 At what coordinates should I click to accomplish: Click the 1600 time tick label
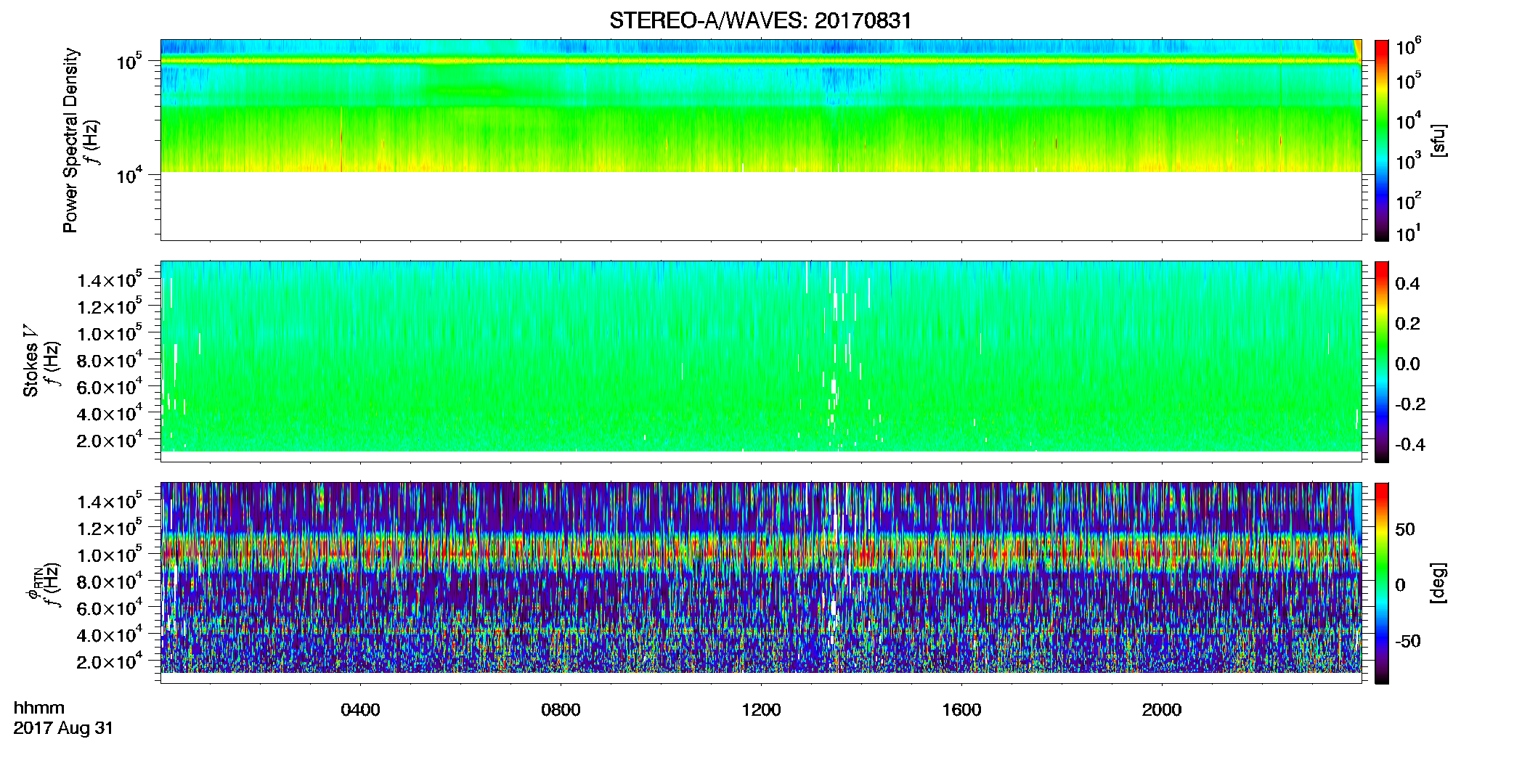pyautogui.click(x=961, y=710)
